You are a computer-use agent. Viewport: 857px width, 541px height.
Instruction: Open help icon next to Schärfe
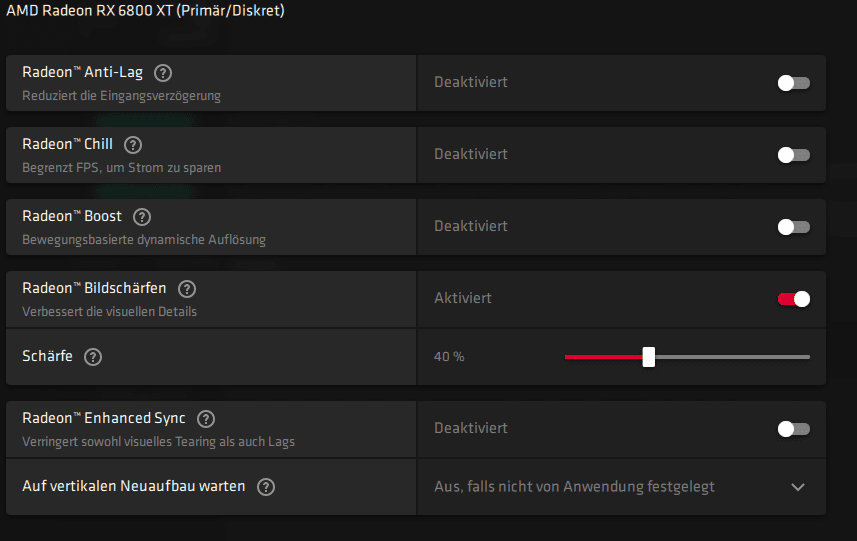click(x=93, y=357)
